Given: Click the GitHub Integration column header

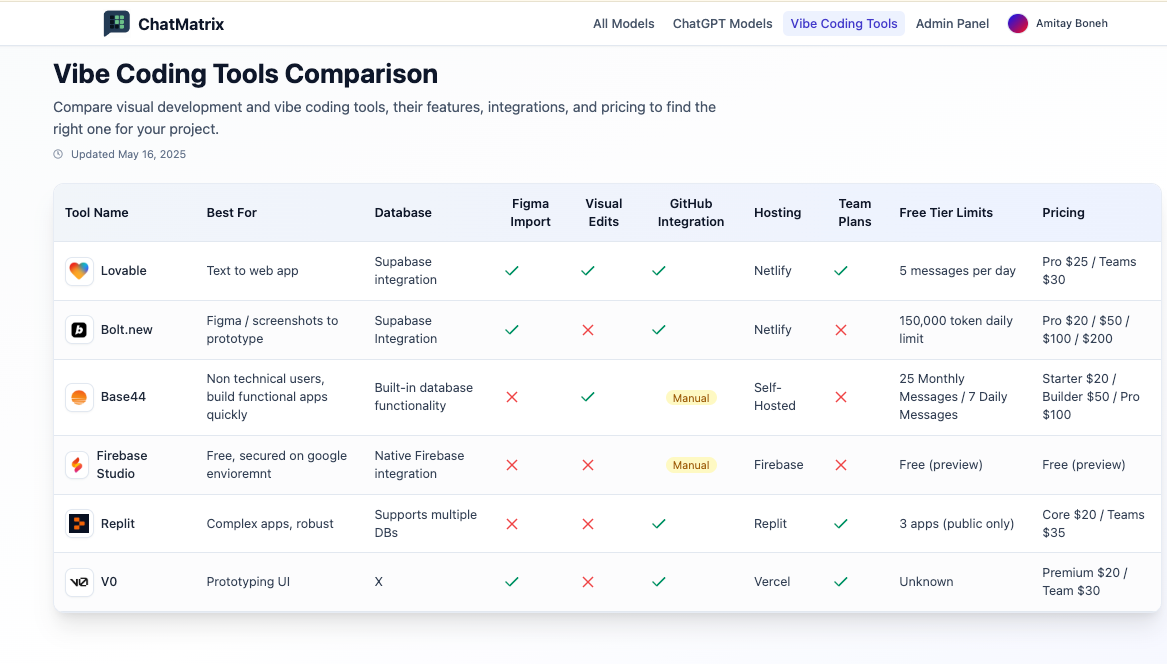Looking at the screenshot, I should point(691,213).
